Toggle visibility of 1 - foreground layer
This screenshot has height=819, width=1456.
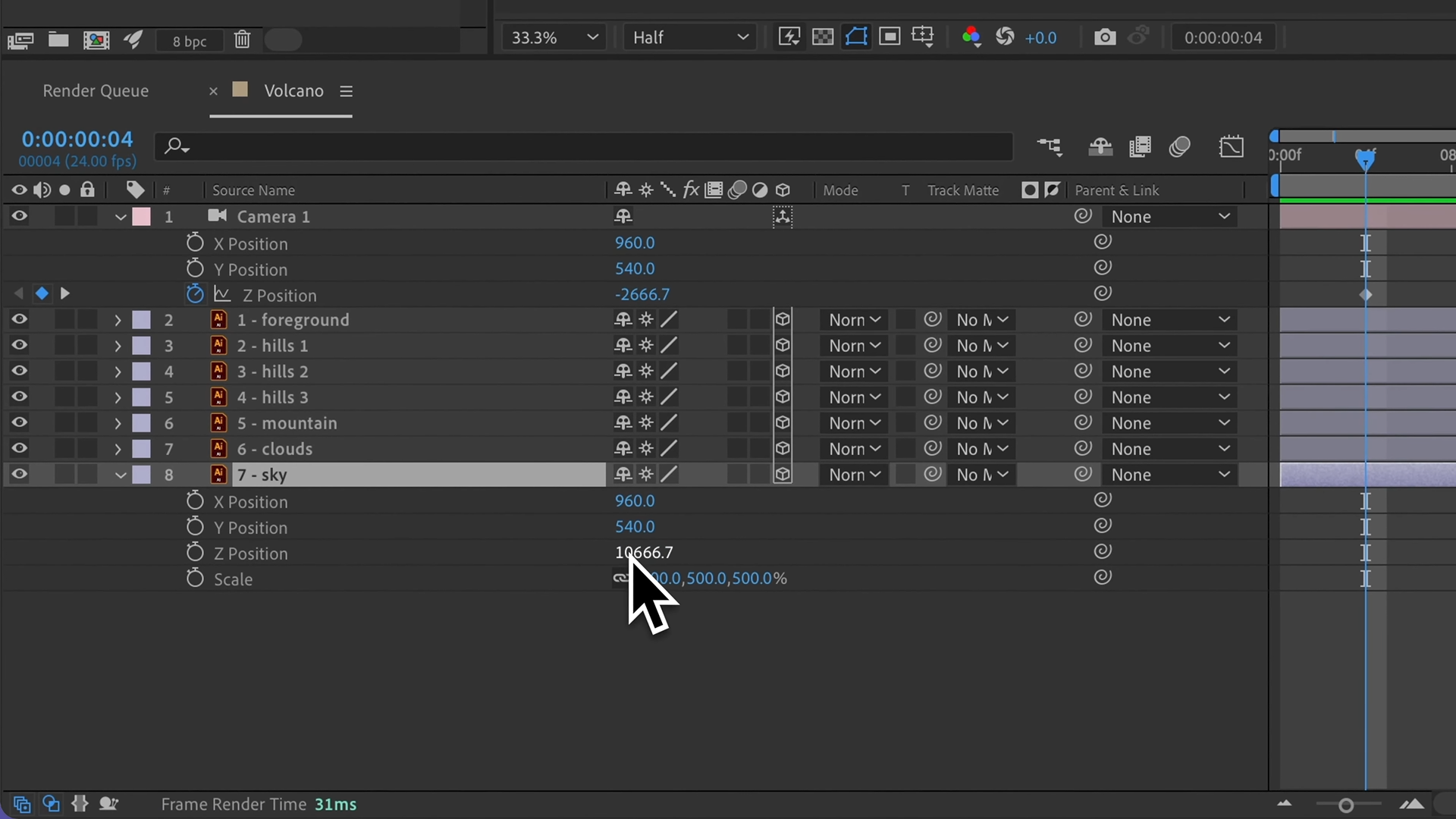tap(19, 319)
